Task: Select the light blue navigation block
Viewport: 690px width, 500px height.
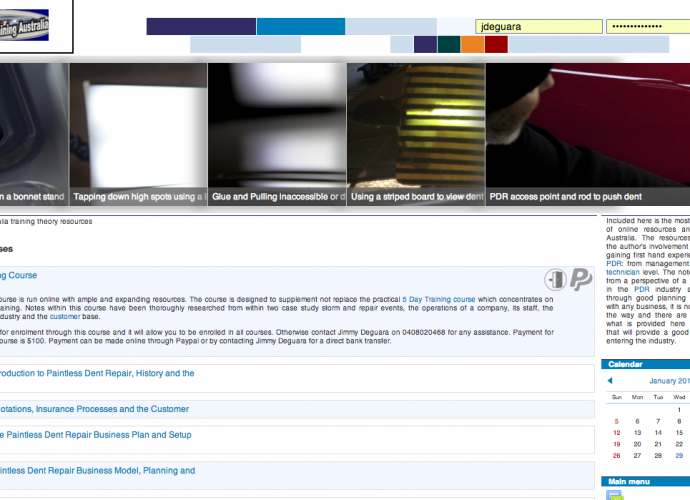Action: 391,26
